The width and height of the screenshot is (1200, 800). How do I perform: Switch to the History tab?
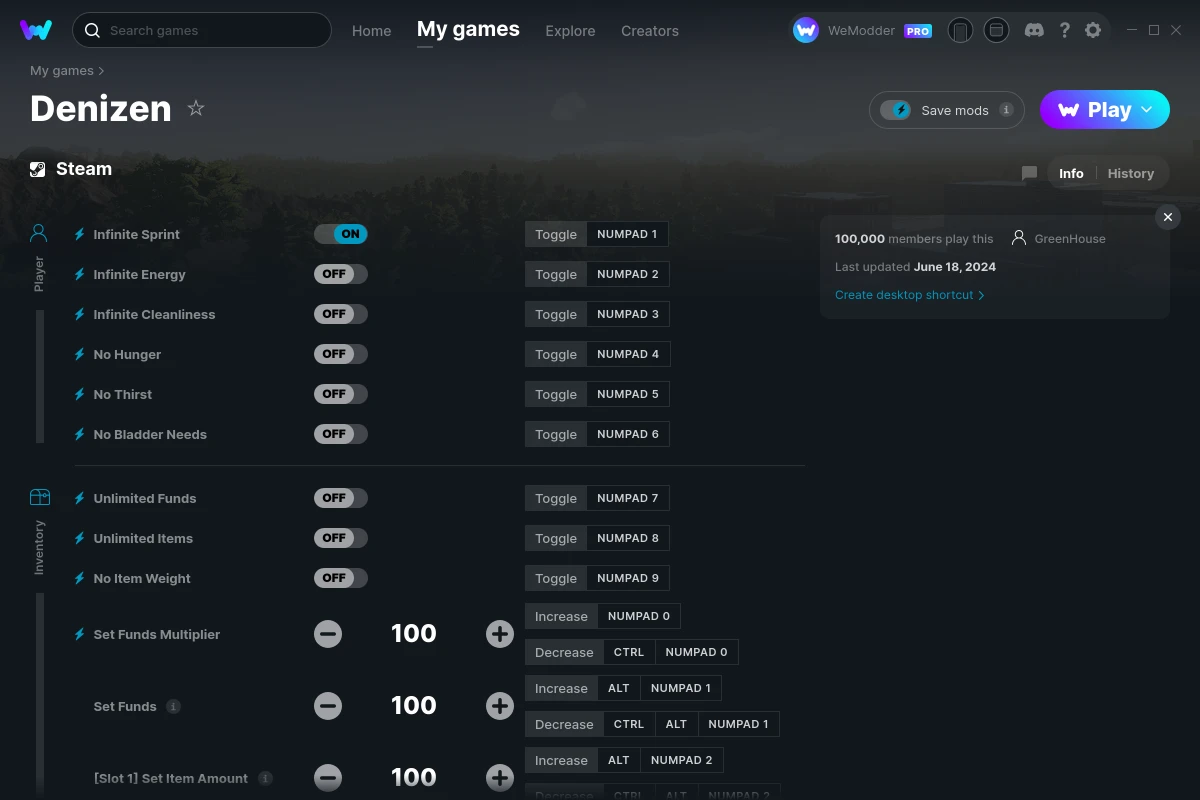coord(1130,173)
